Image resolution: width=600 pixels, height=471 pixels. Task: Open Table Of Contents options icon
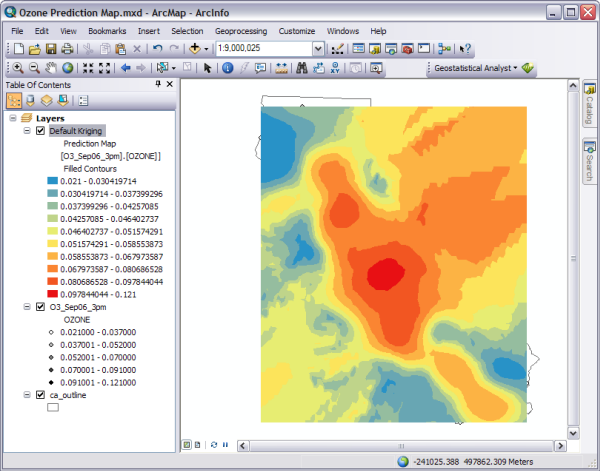tap(83, 101)
